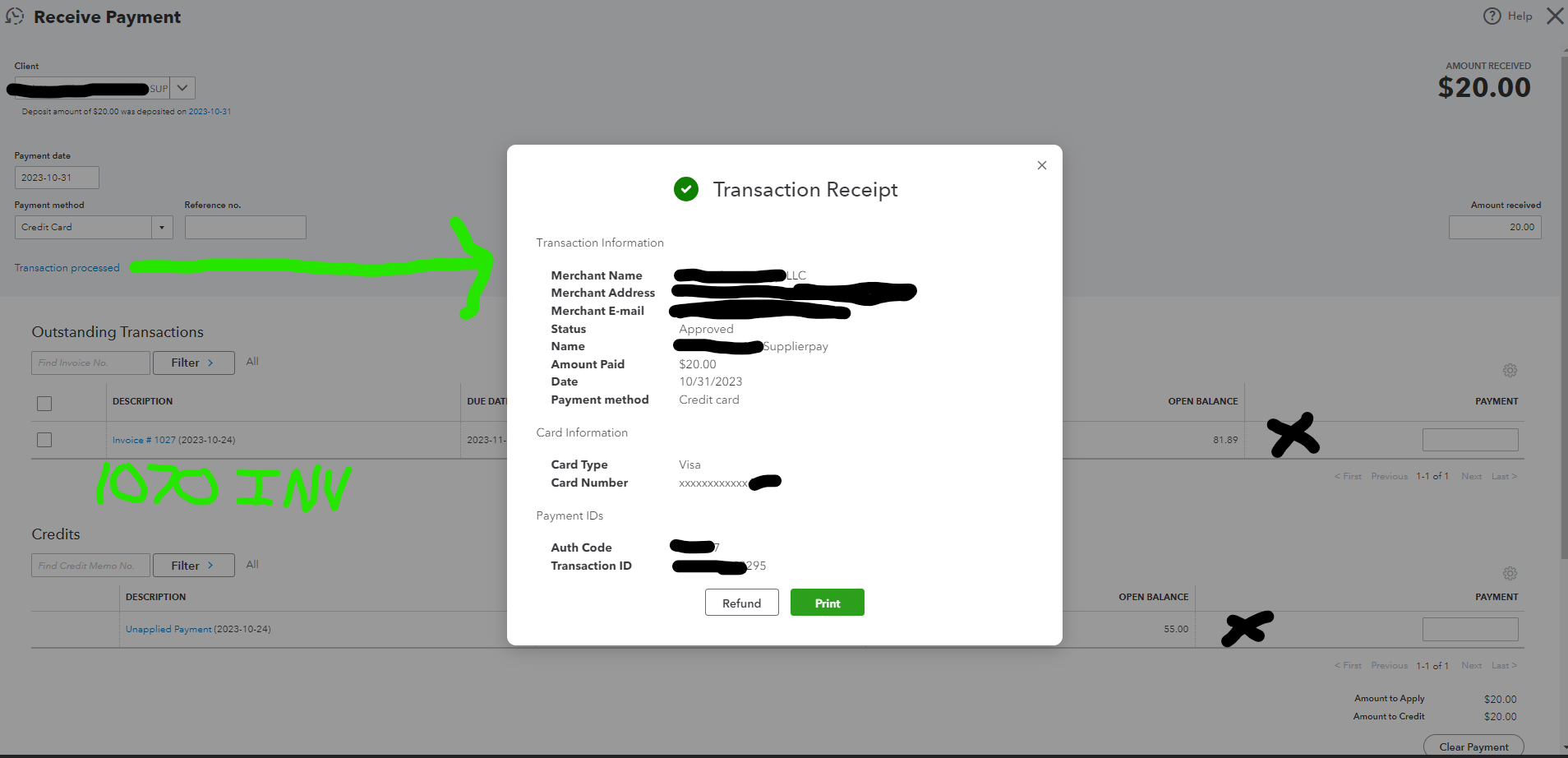Screen dimensions: 1568x758
Task: Open the Client selection dropdown
Action: tap(182, 88)
